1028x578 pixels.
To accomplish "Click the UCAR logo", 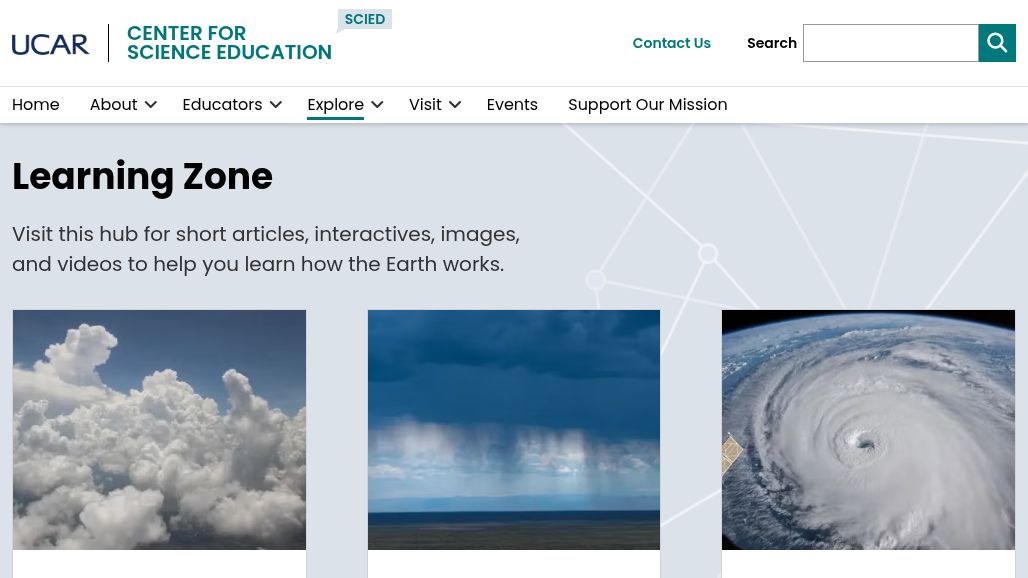I will click(x=50, y=43).
